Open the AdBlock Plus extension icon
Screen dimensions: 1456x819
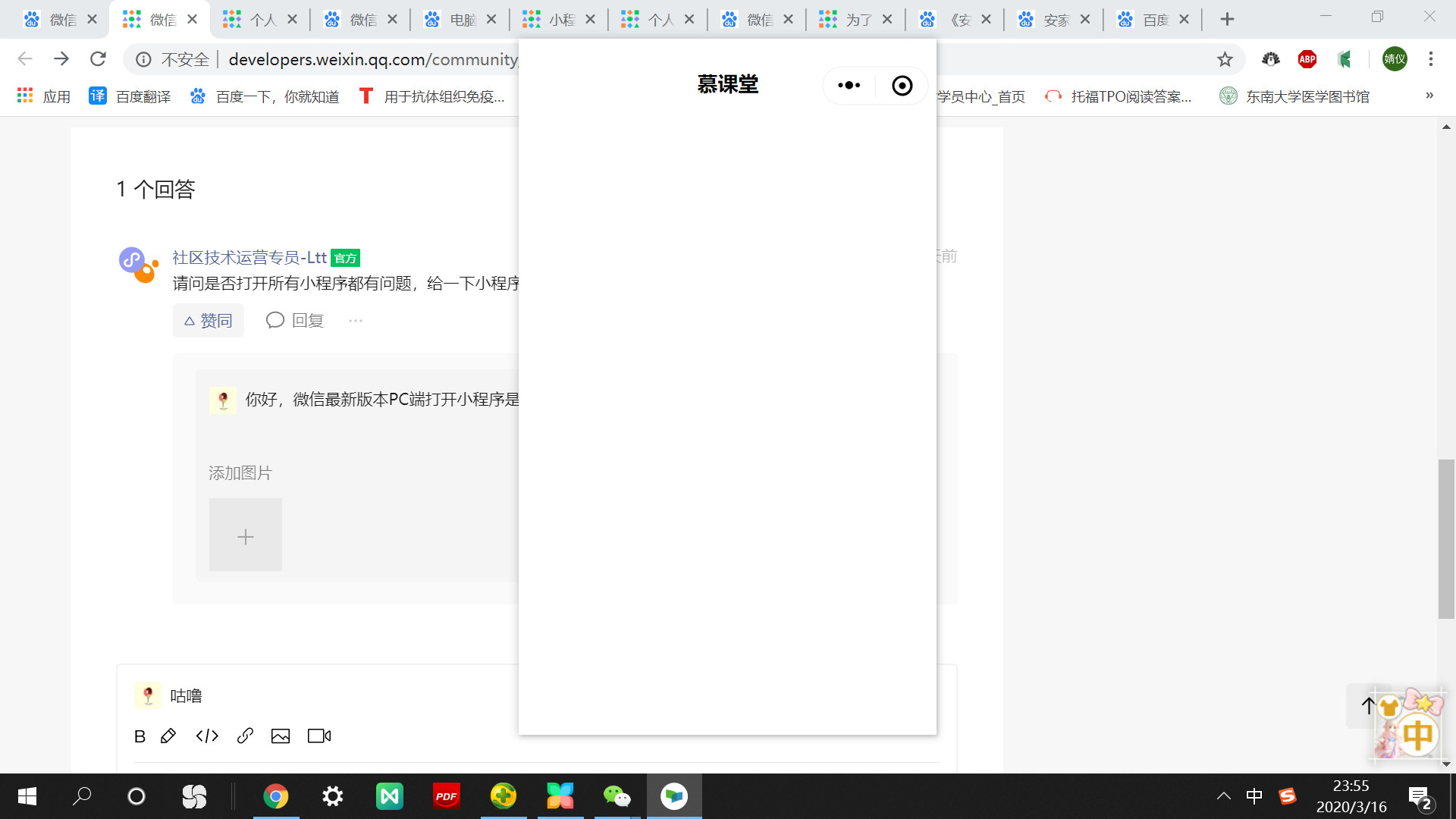(1307, 59)
